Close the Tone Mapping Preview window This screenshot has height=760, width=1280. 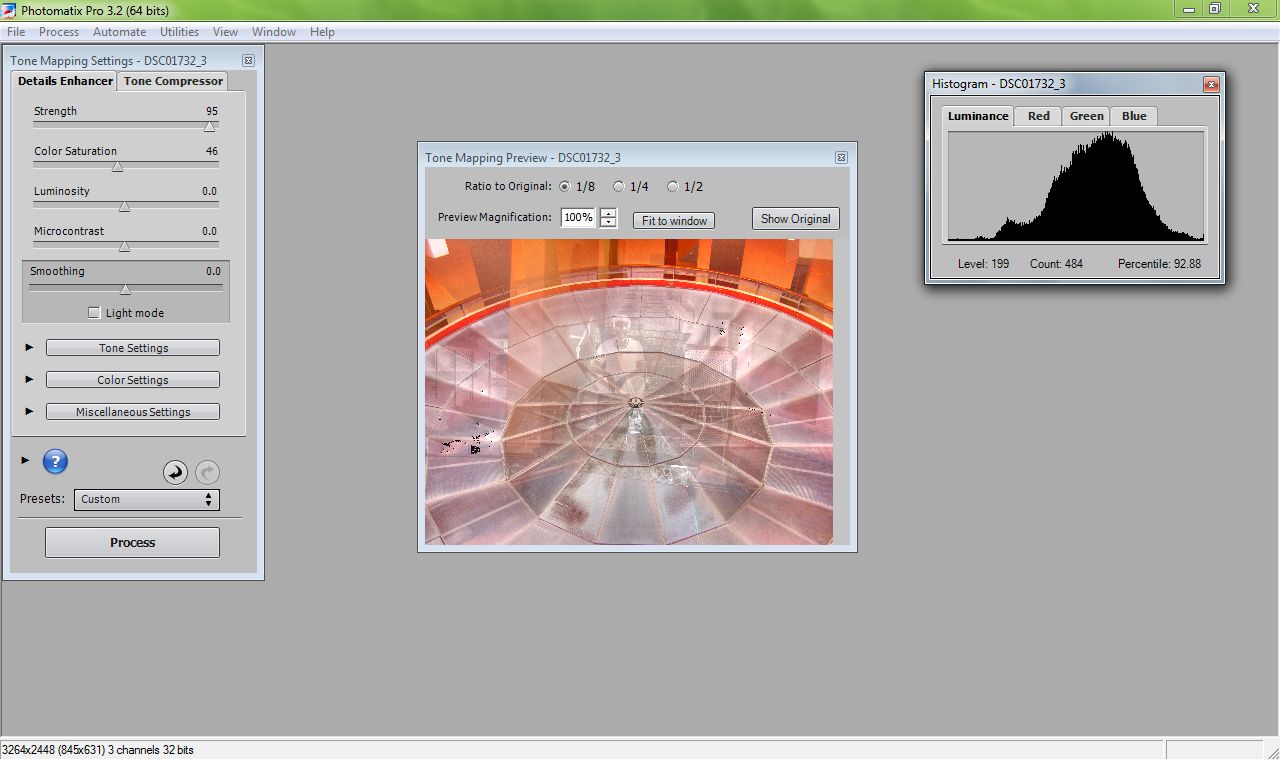pyautogui.click(x=841, y=157)
